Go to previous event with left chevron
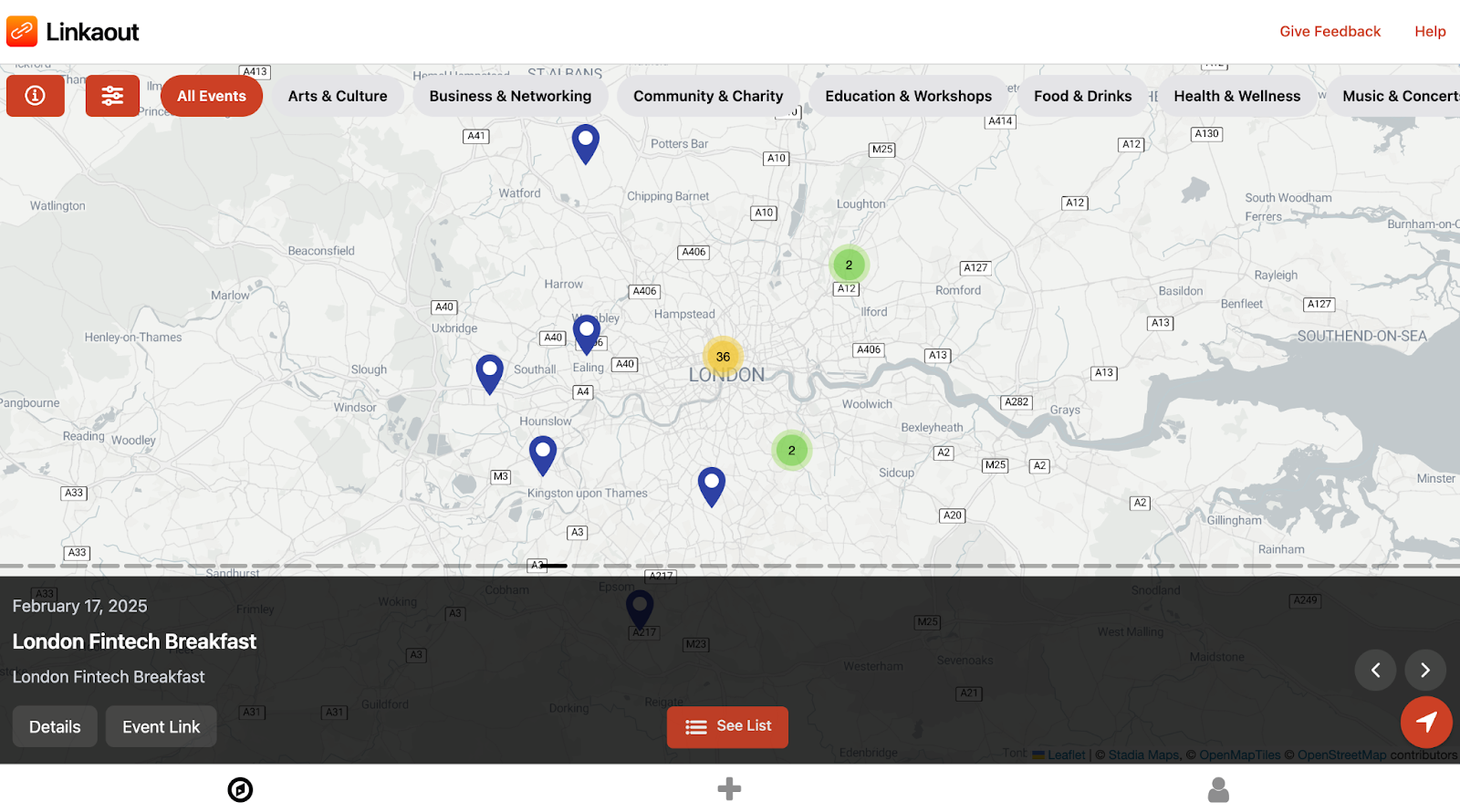Image resolution: width=1460 pixels, height=812 pixels. 1375,671
